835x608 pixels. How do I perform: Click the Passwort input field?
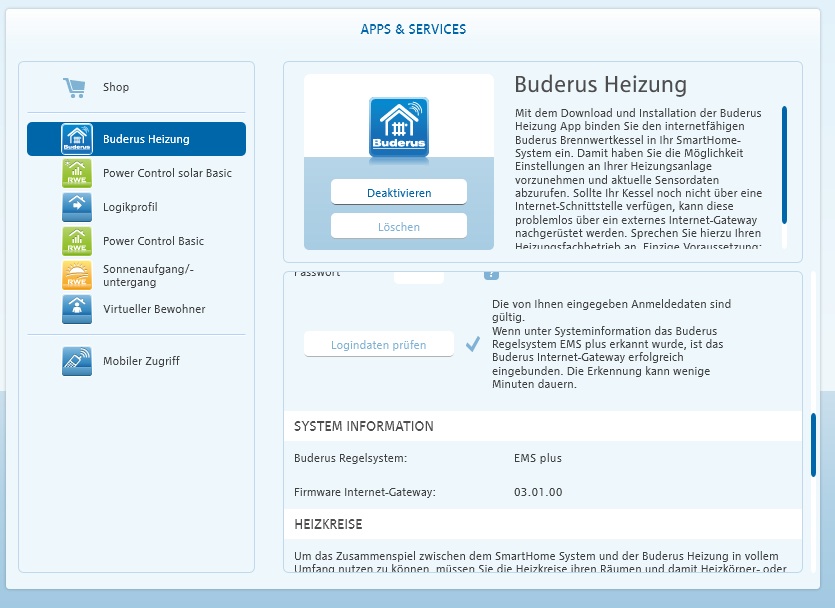coord(419,277)
